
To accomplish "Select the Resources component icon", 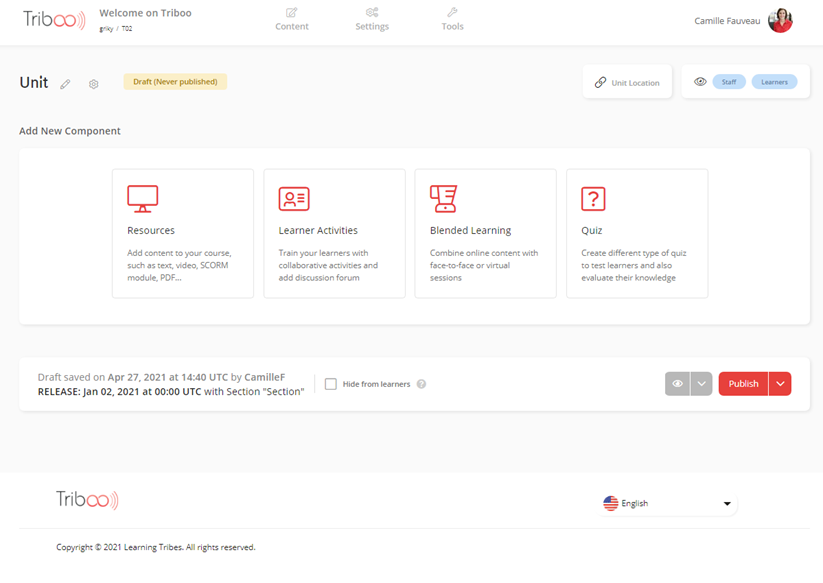I will coord(143,198).
